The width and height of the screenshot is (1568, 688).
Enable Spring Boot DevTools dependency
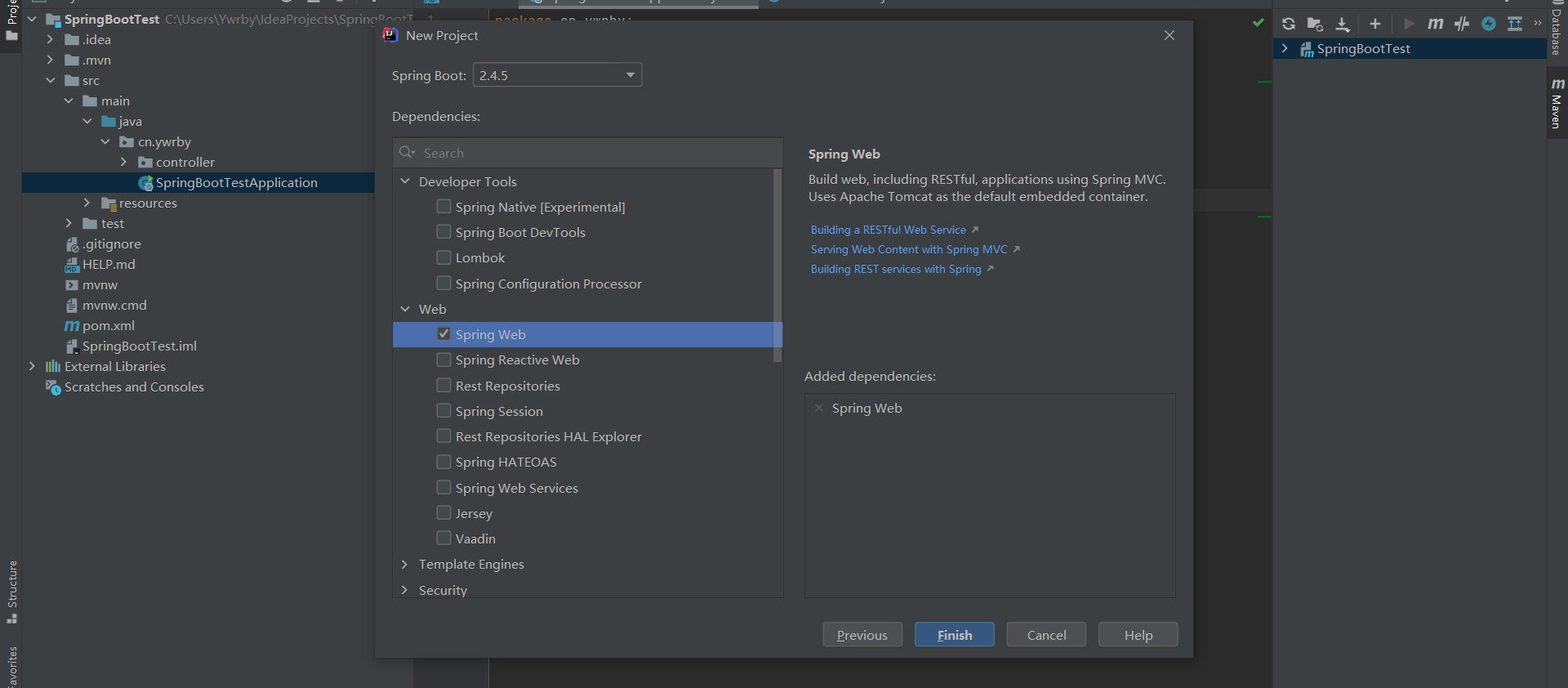[x=444, y=231]
